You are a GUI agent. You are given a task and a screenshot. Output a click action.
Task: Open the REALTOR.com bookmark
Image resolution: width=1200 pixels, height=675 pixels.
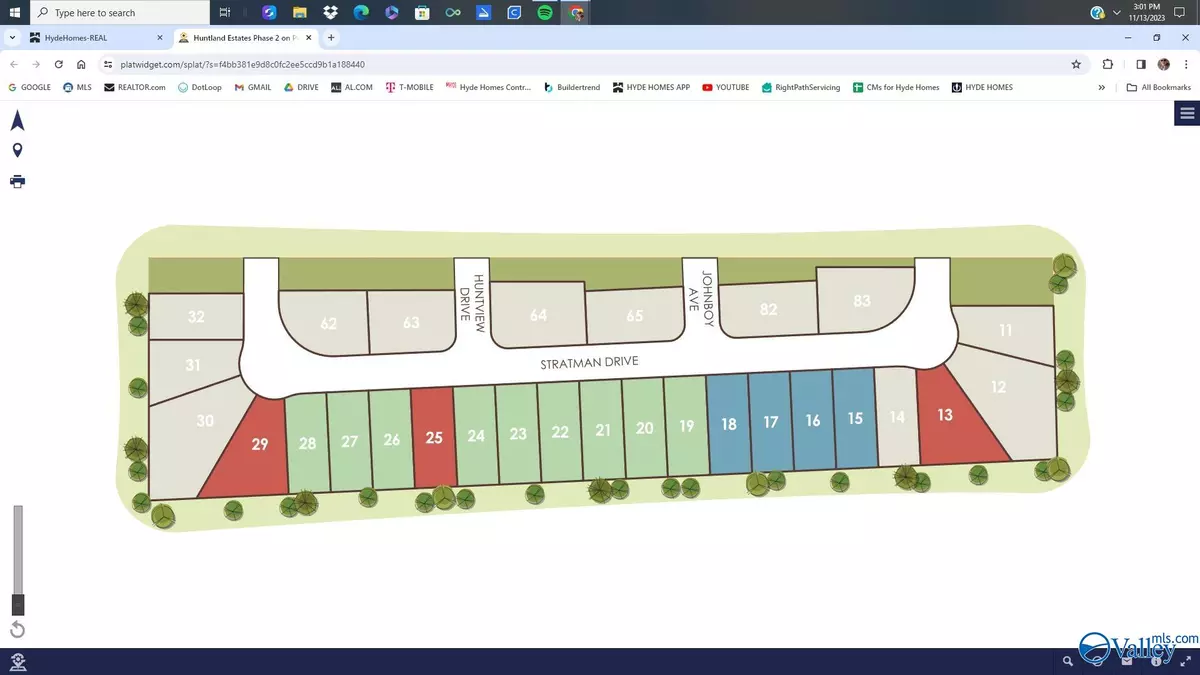135,87
